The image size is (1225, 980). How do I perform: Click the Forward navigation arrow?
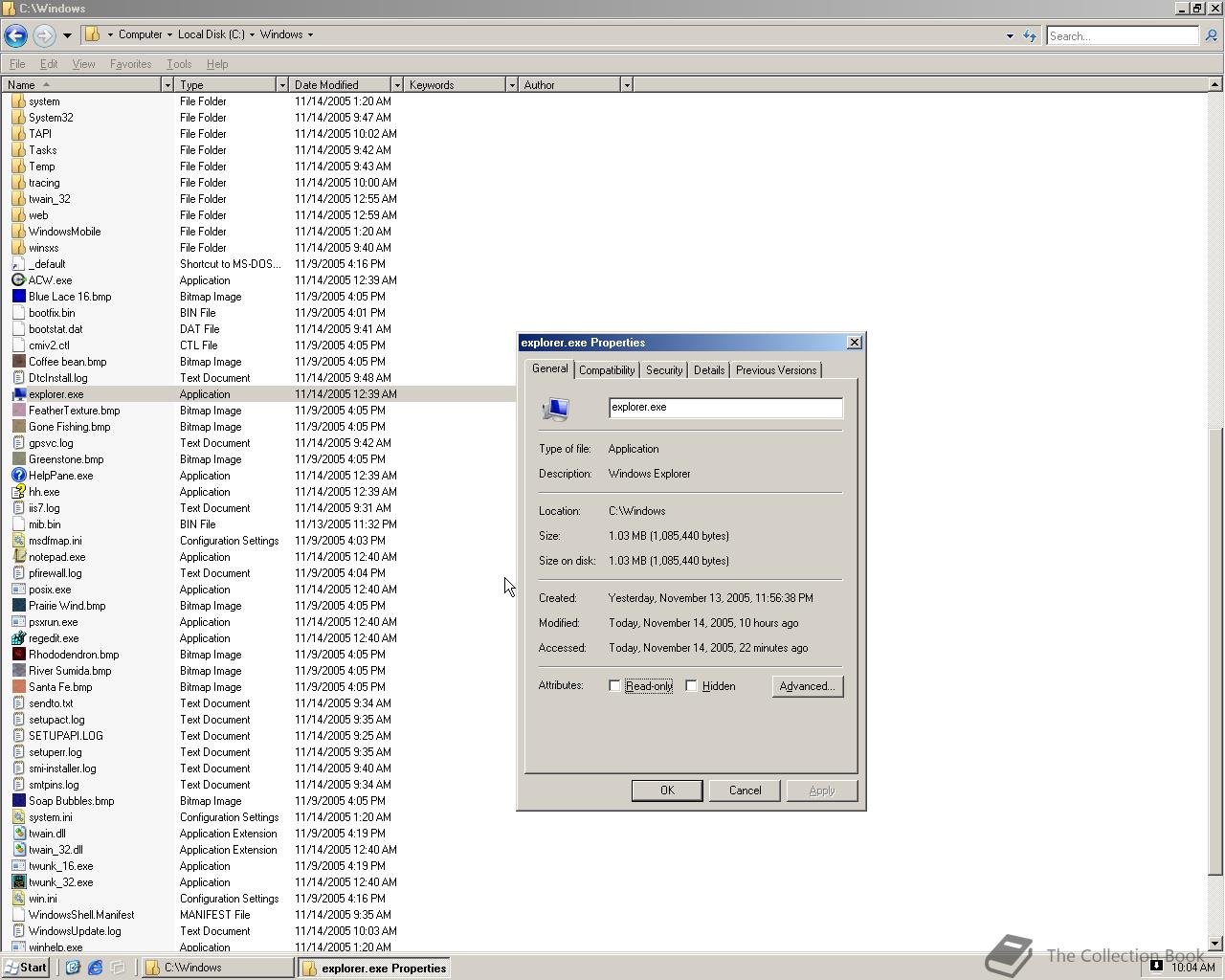[x=44, y=35]
